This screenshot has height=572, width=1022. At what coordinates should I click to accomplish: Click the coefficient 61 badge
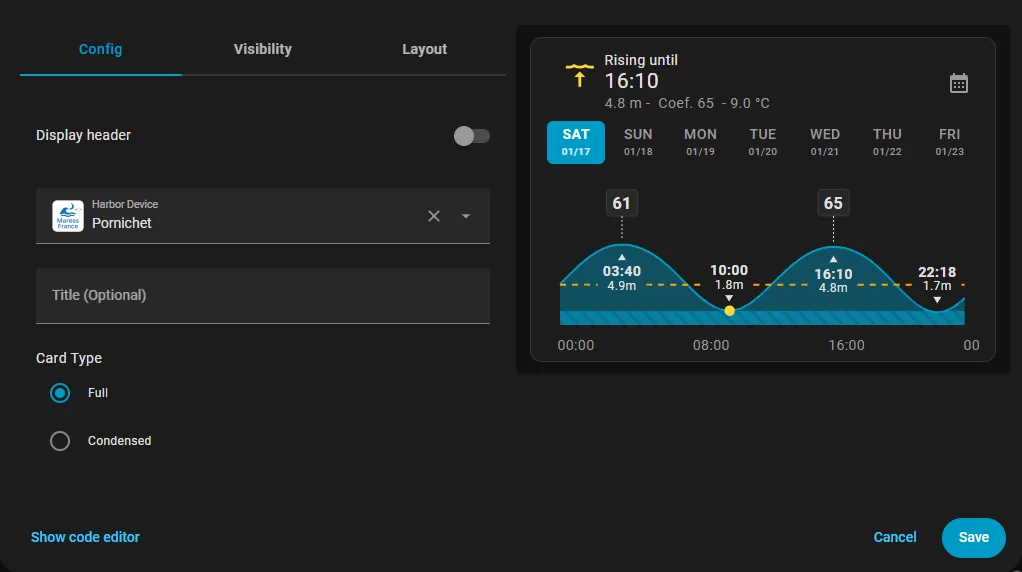tap(622, 203)
